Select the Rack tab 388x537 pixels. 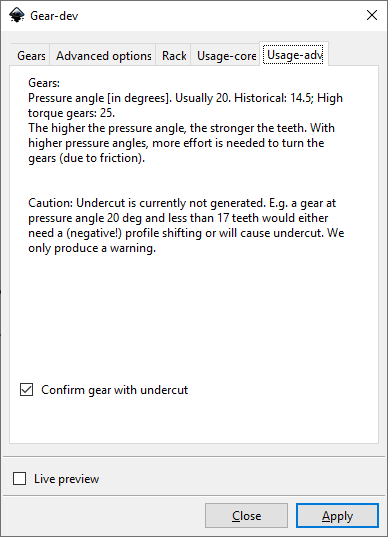[174, 55]
